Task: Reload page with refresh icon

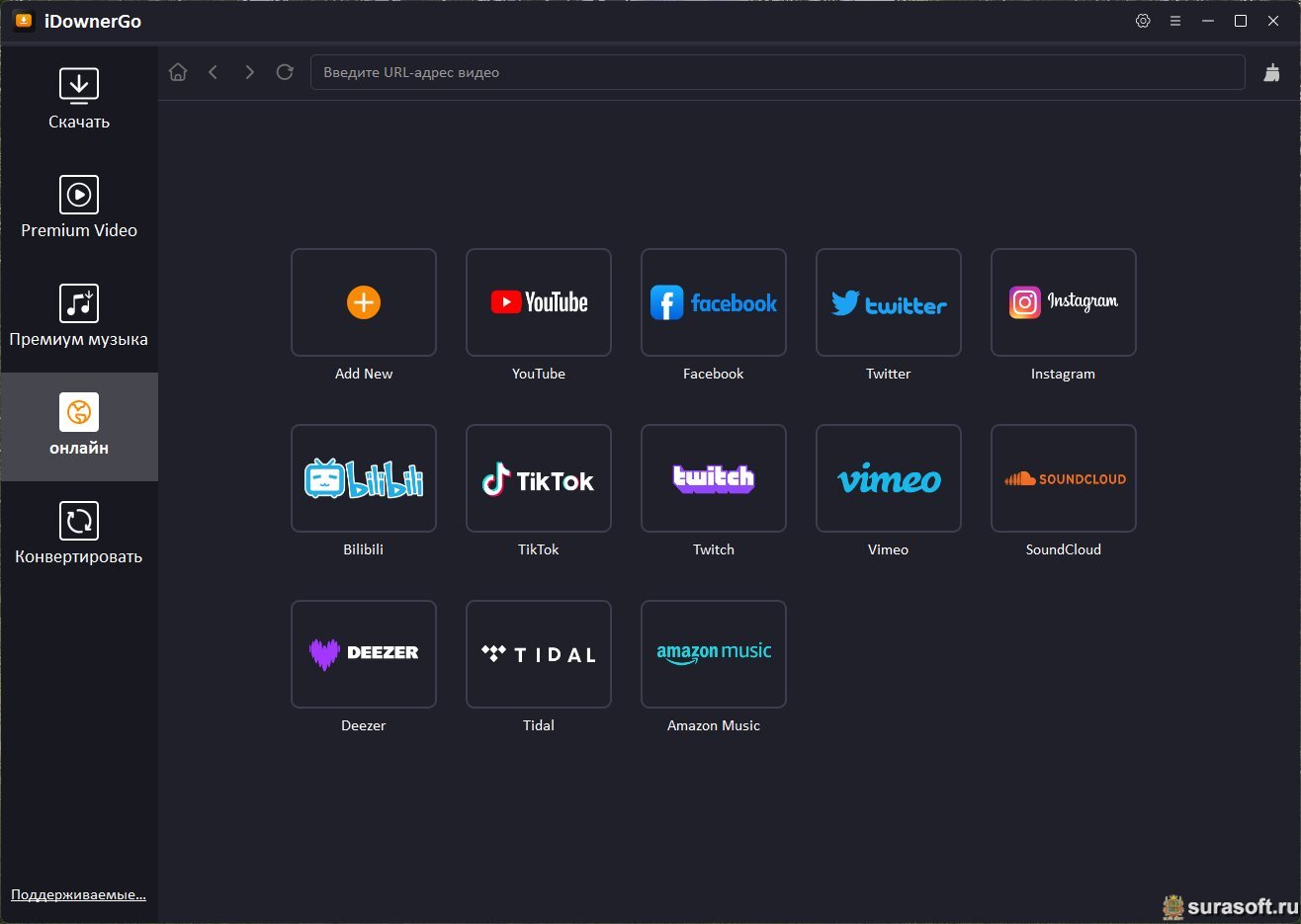Action: pos(285,72)
